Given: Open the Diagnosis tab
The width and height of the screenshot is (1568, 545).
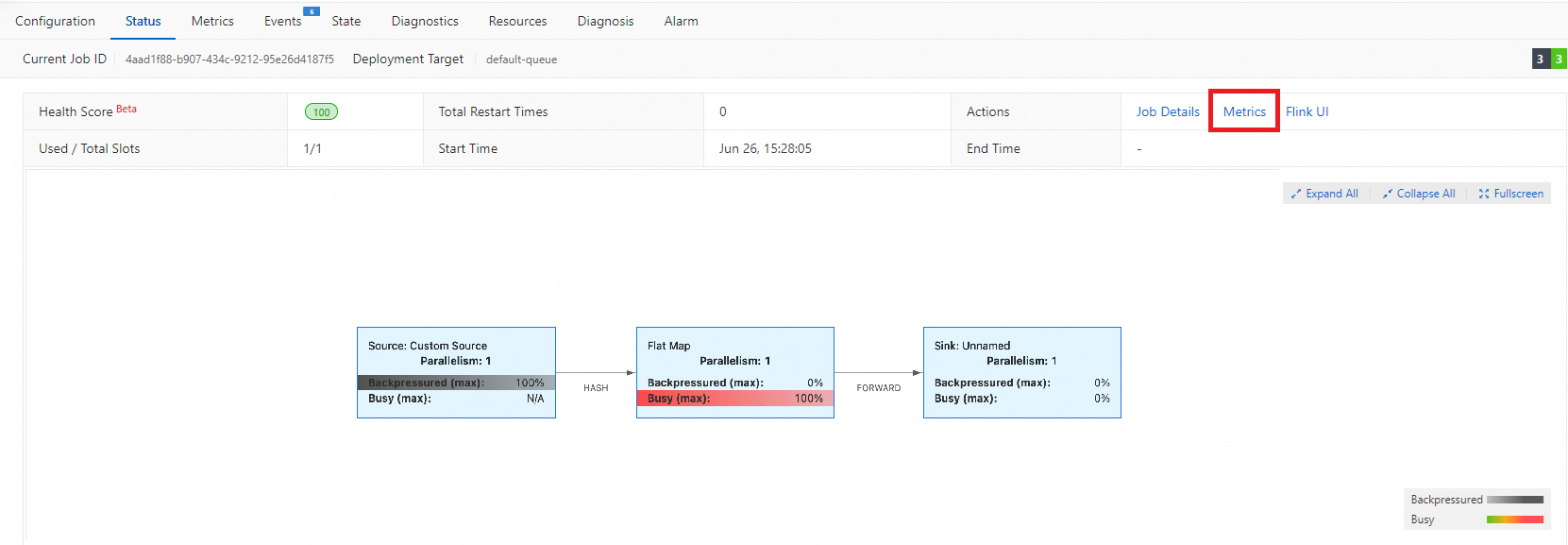Looking at the screenshot, I should 605,21.
